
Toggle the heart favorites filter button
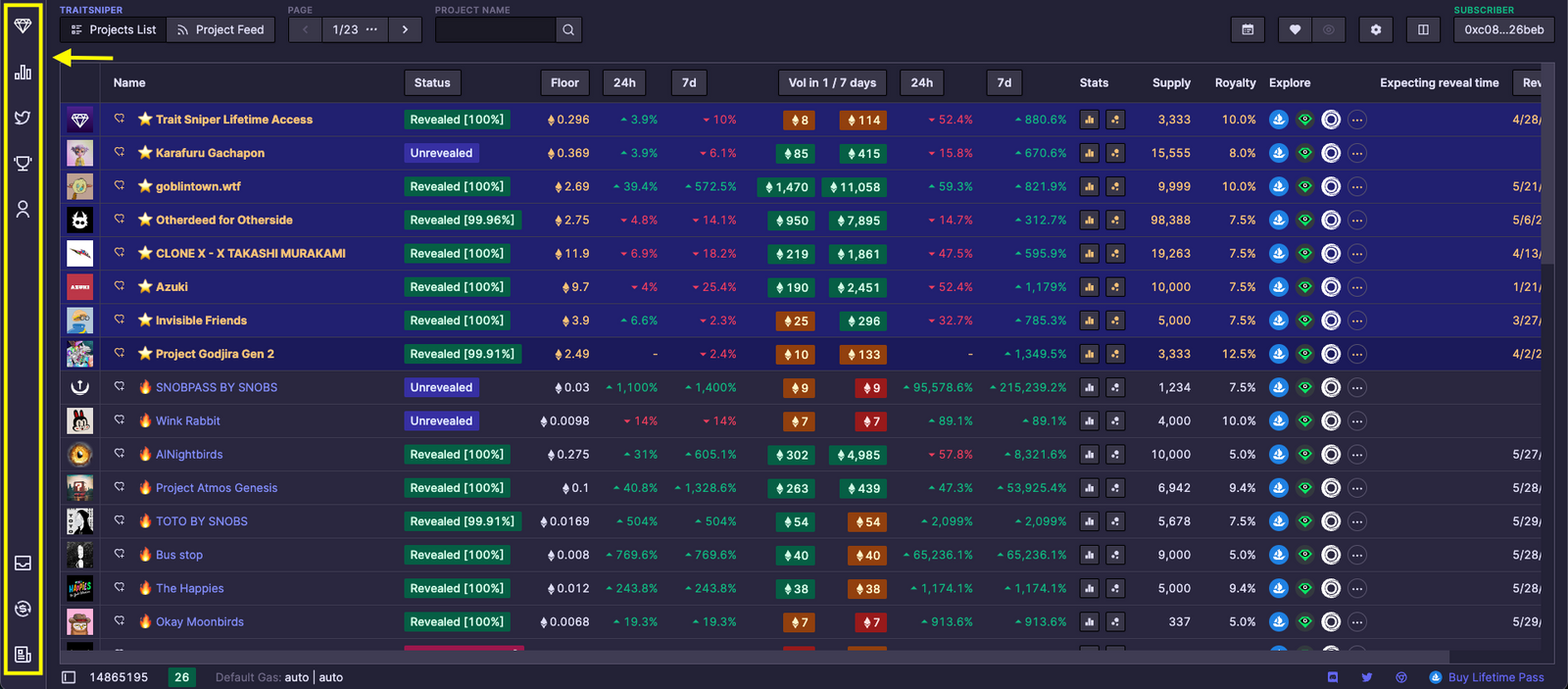1295,29
